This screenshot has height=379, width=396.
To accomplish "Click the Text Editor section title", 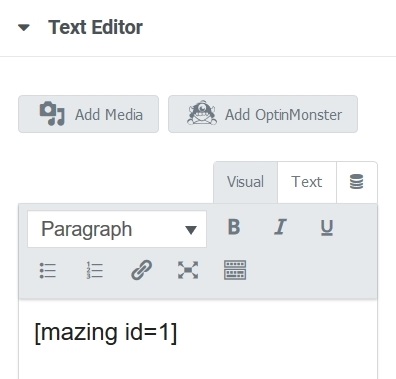I will [x=95, y=27].
